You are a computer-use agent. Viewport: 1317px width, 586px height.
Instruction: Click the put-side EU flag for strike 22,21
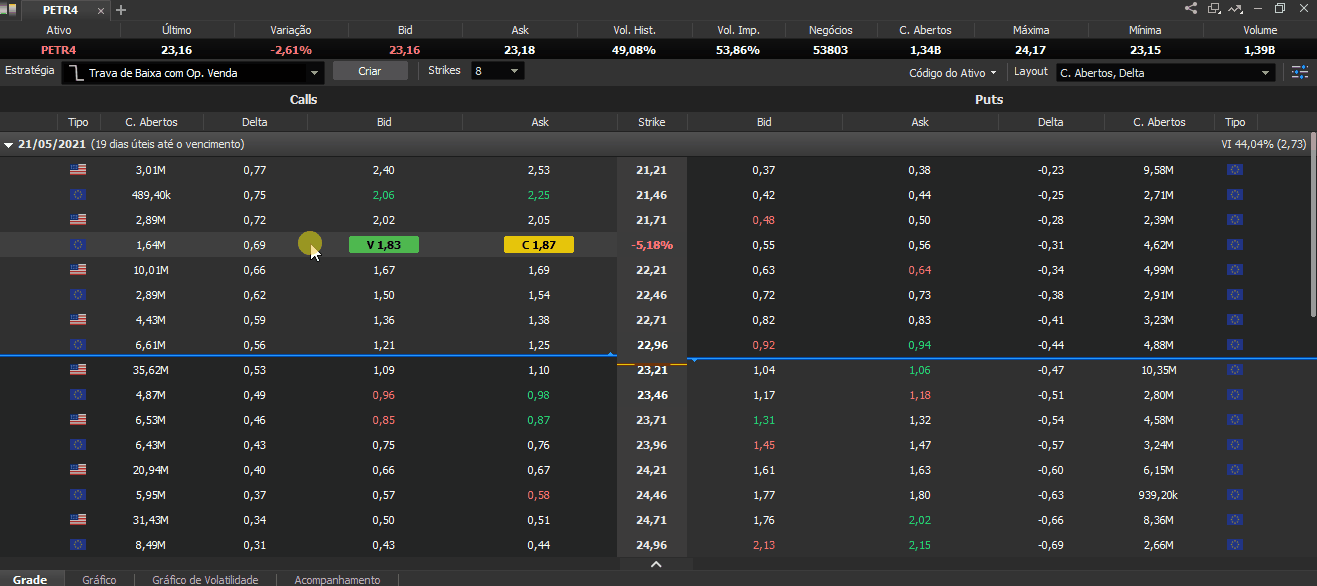(x=1235, y=270)
